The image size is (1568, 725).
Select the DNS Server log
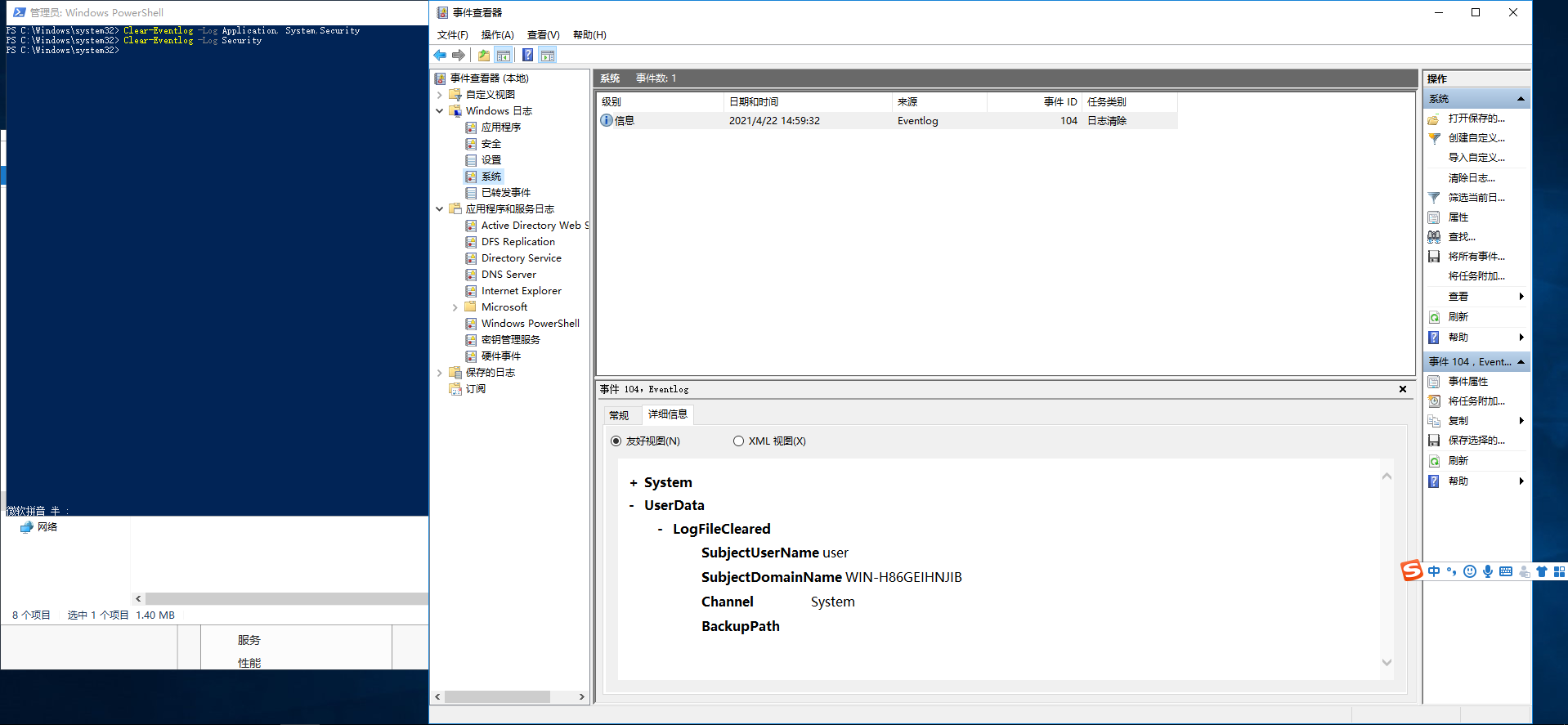(508, 275)
